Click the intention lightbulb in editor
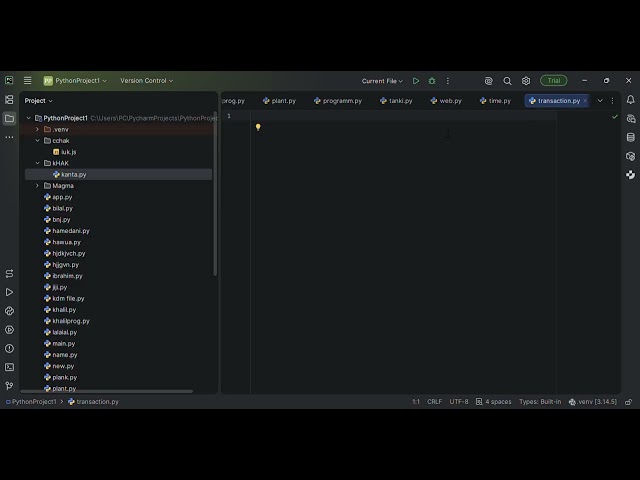 click(x=258, y=127)
